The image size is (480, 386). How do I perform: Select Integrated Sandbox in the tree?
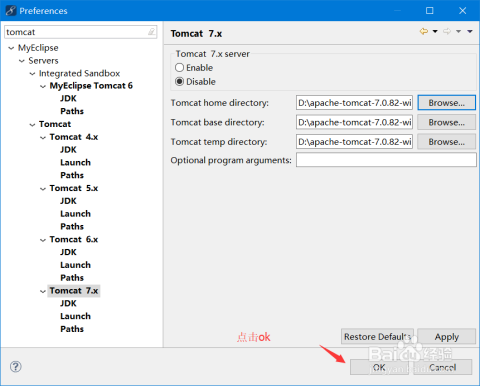[79, 73]
